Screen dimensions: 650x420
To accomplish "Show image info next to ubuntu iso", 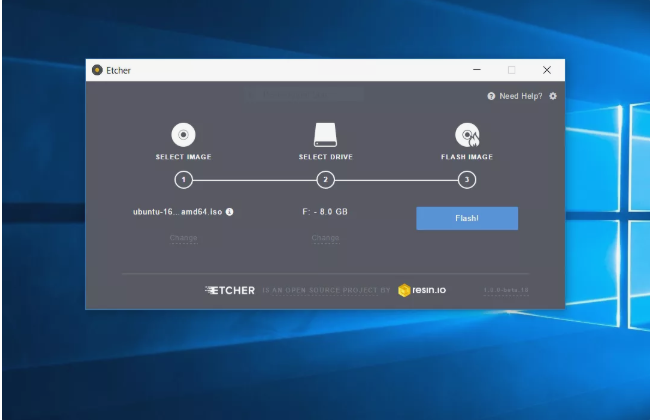I will pos(229,212).
